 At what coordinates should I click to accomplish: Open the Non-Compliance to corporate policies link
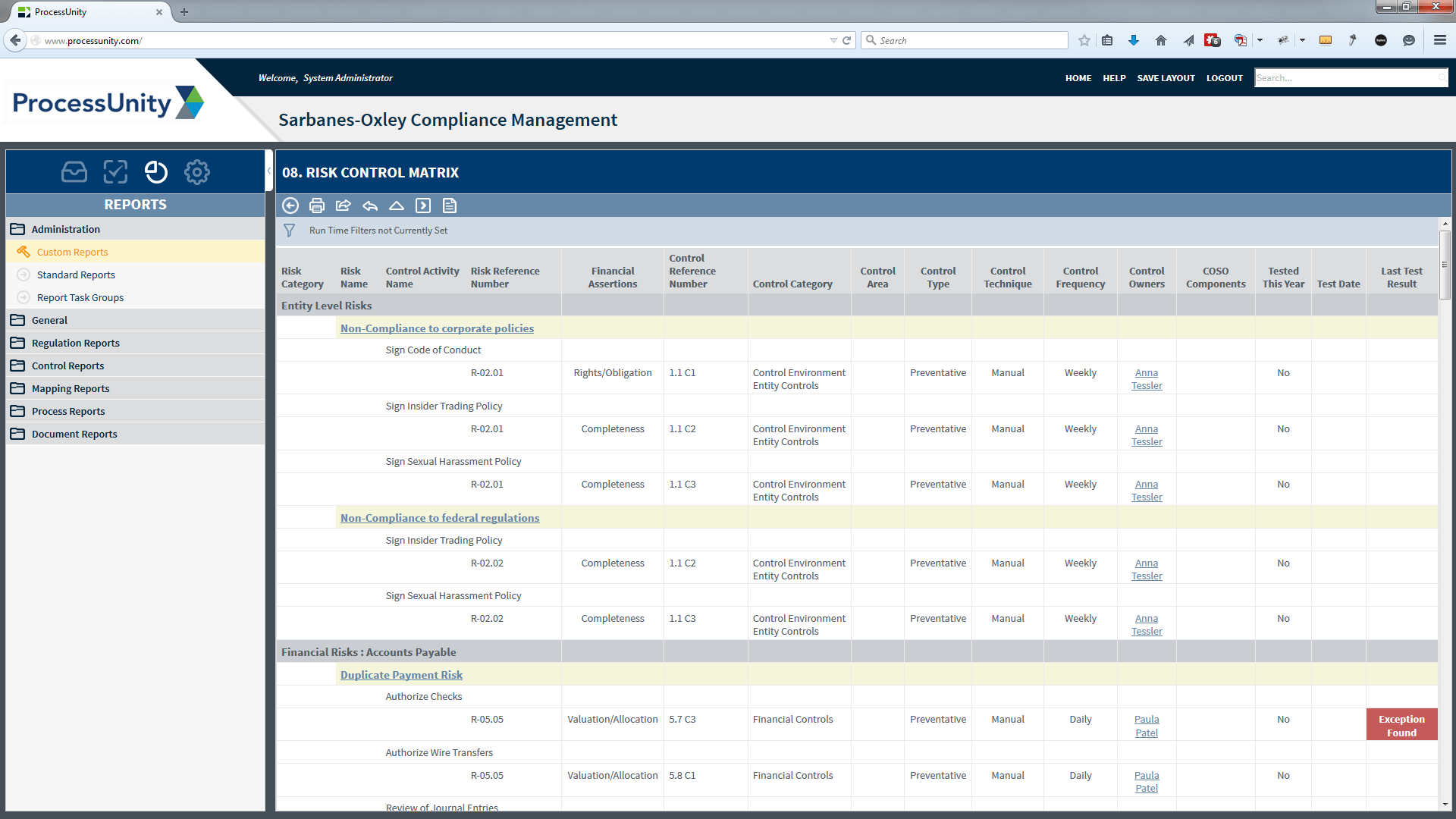click(x=437, y=328)
